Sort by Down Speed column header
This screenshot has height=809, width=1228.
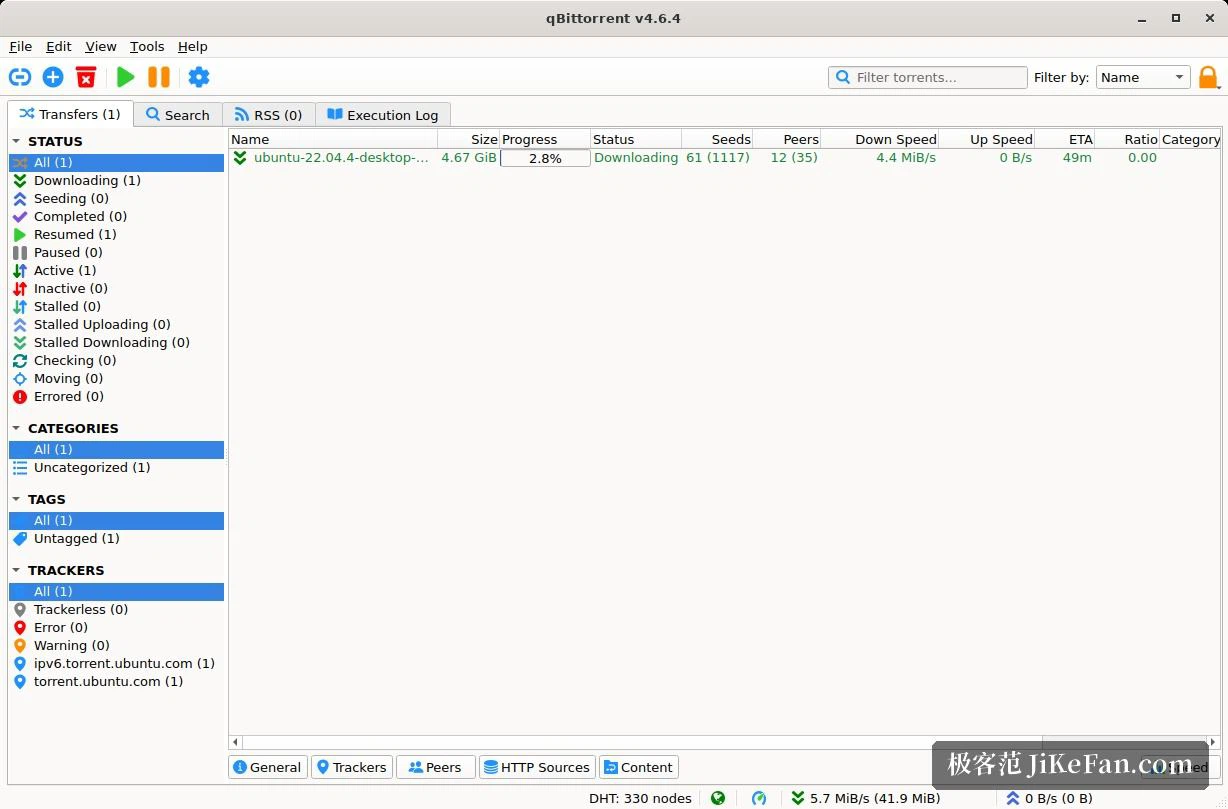click(882, 139)
